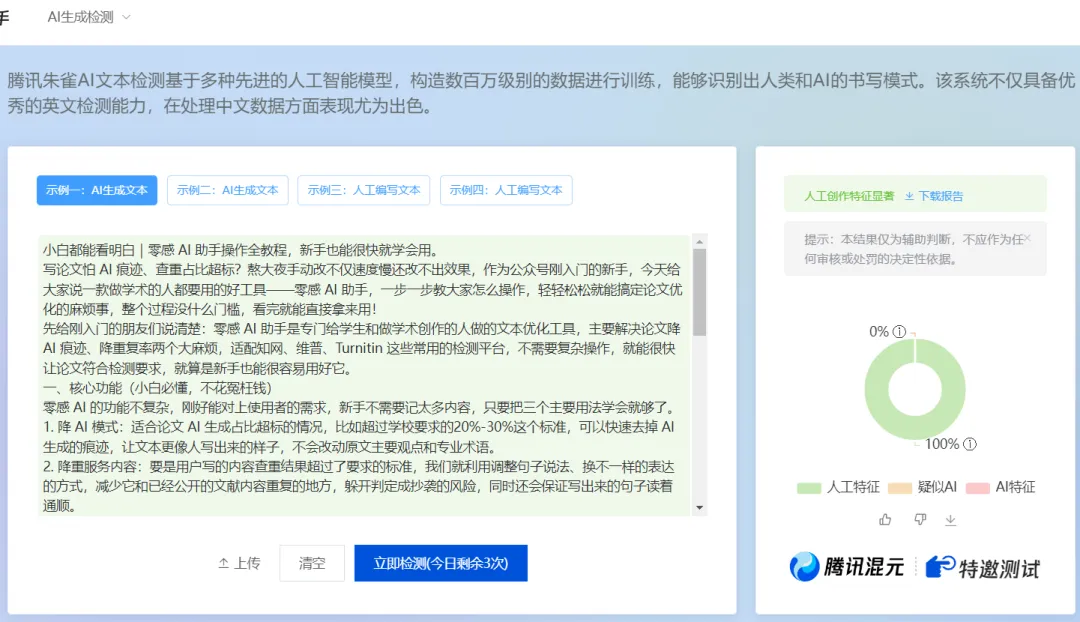The image size is (1080, 622).
Task: Click the AI特征 legend label
Action: coord(1015,487)
